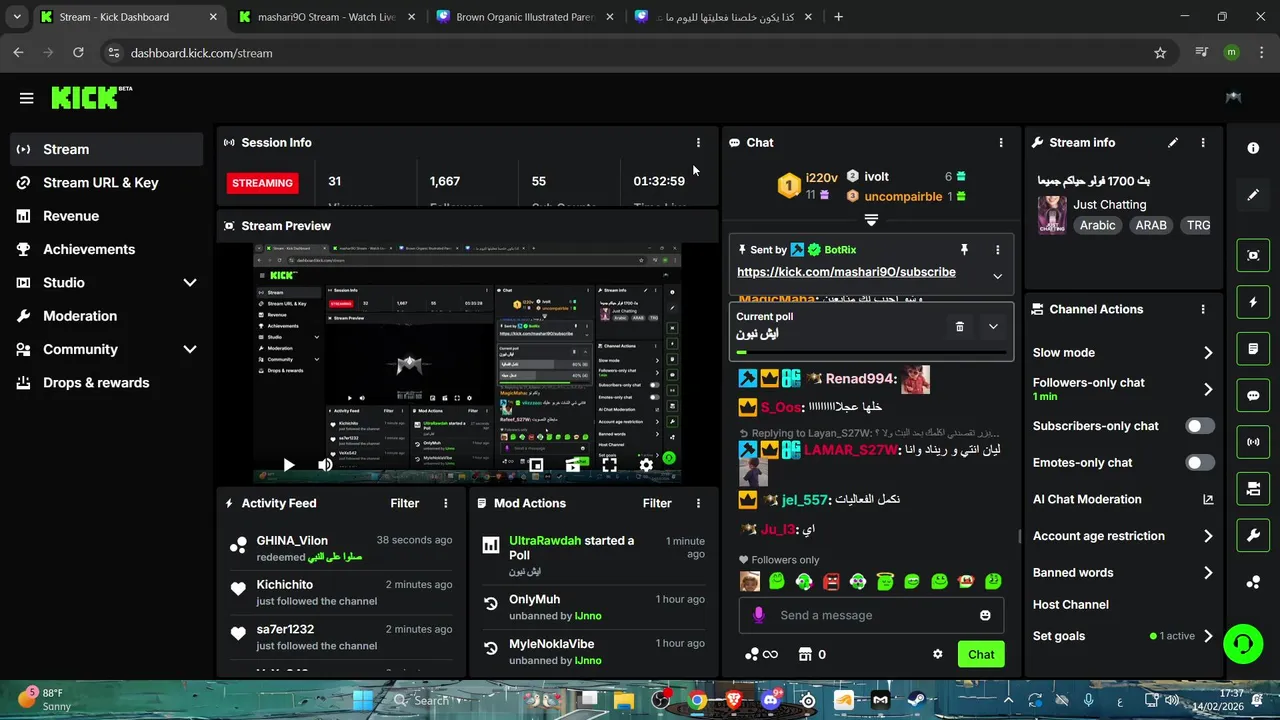
Task: Toggle Subscribers-only chat switch
Action: pyautogui.click(x=1200, y=426)
